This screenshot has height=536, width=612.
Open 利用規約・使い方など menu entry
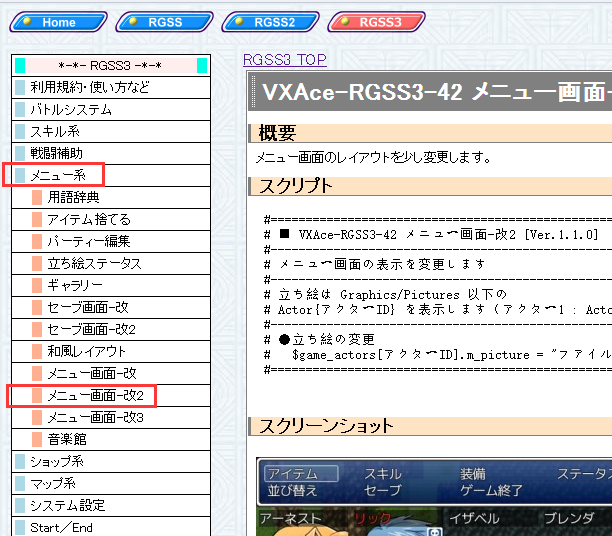111,87
